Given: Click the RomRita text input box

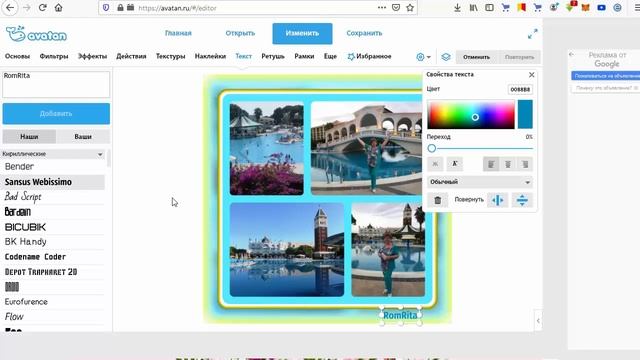Looking at the screenshot, I should pyautogui.click(x=56, y=84).
